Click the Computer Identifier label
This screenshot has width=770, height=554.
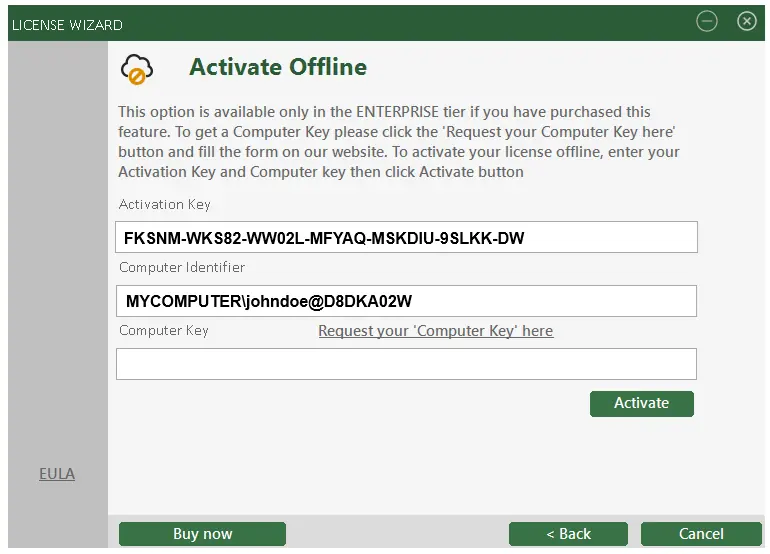[182, 268]
